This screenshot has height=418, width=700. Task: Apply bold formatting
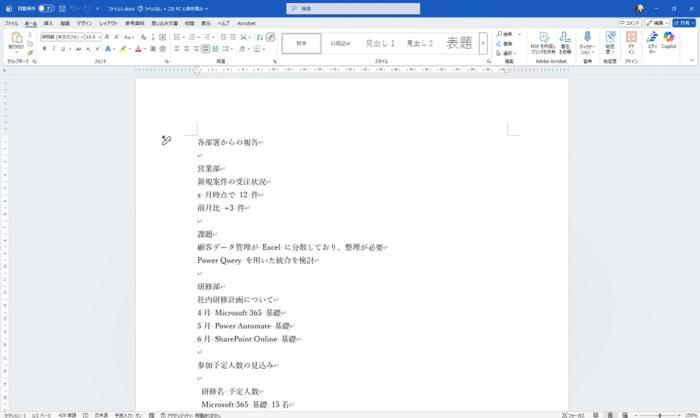click(x=44, y=48)
